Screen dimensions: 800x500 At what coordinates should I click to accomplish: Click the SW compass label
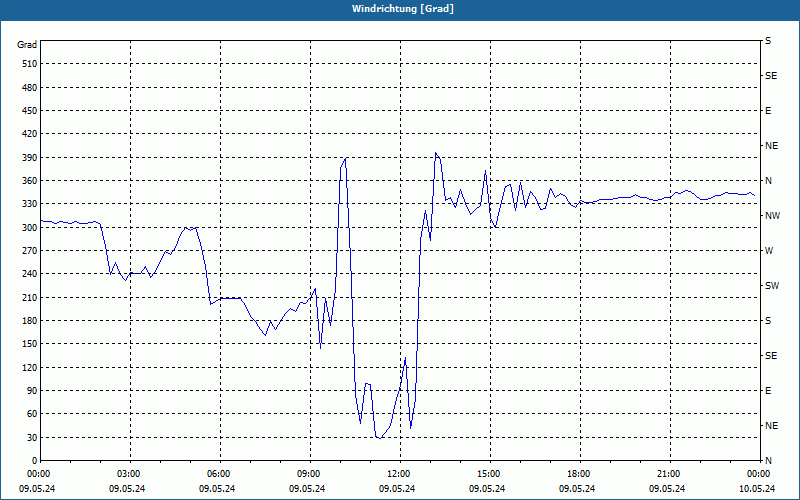click(772, 286)
